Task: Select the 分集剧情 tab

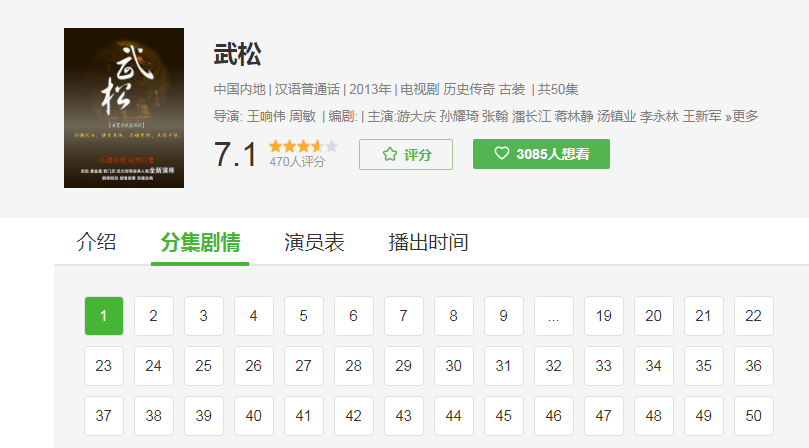Action: pyautogui.click(x=200, y=242)
